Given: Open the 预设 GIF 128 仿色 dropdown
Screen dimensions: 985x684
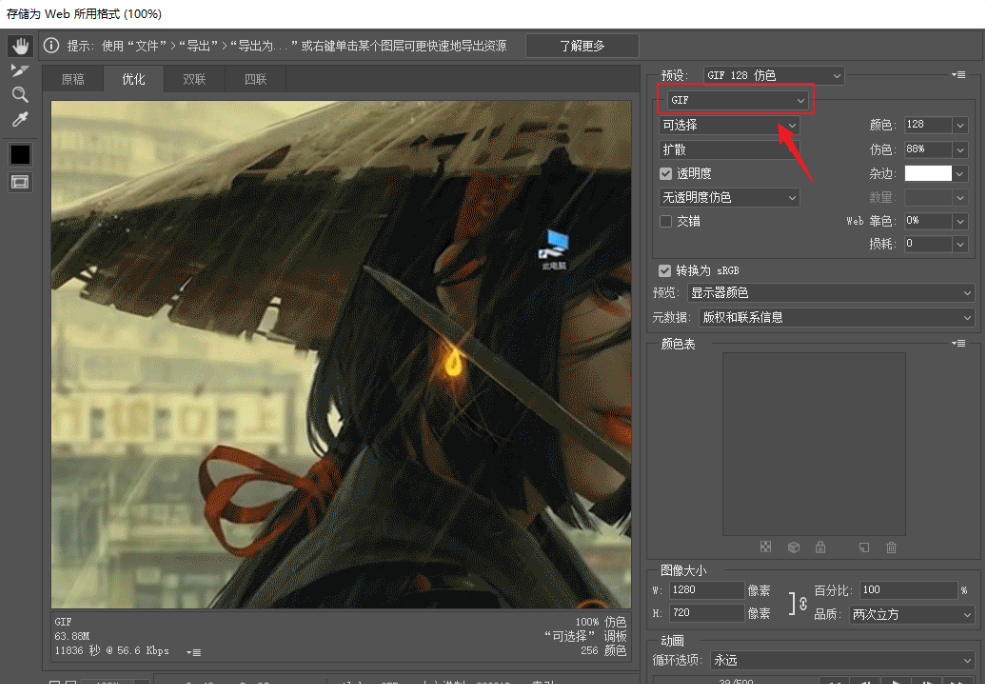Looking at the screenshot, I should click(x=773, y=75).
